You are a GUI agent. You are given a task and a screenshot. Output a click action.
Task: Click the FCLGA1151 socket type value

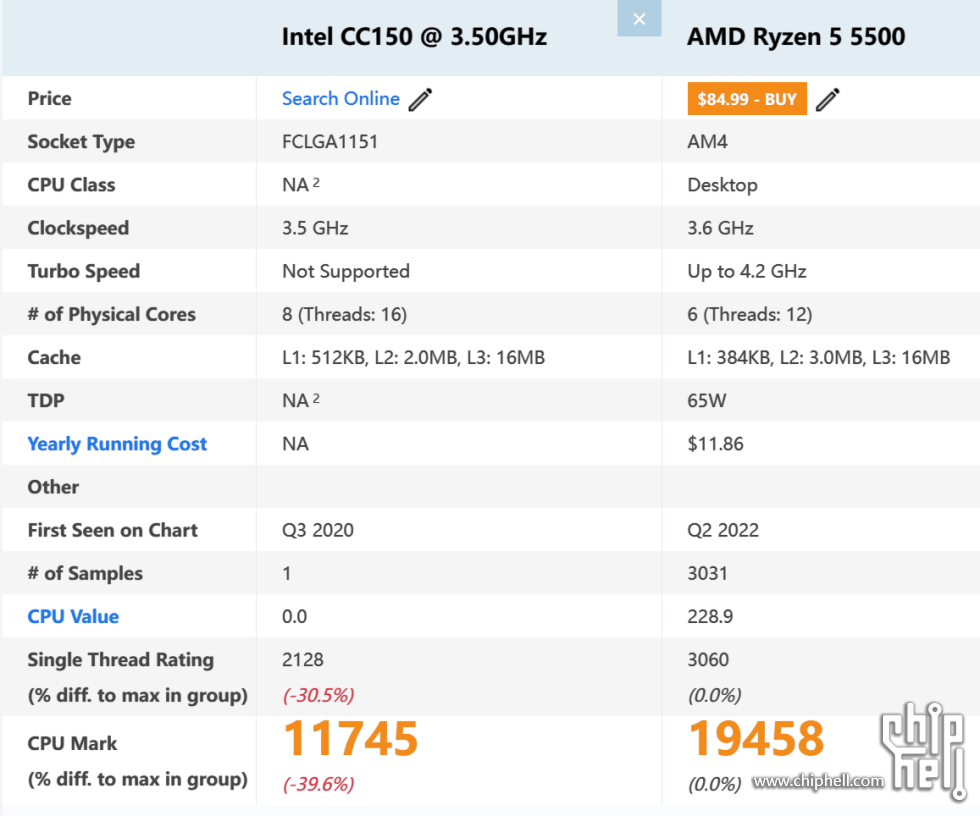point(330,142)
